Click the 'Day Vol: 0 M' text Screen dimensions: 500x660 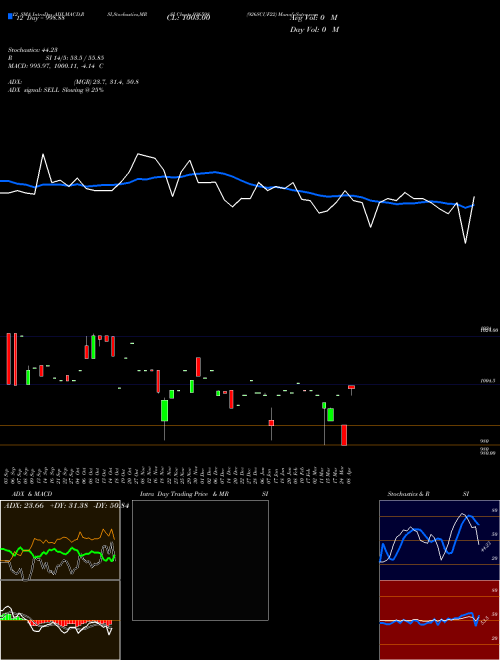(314, 30)
